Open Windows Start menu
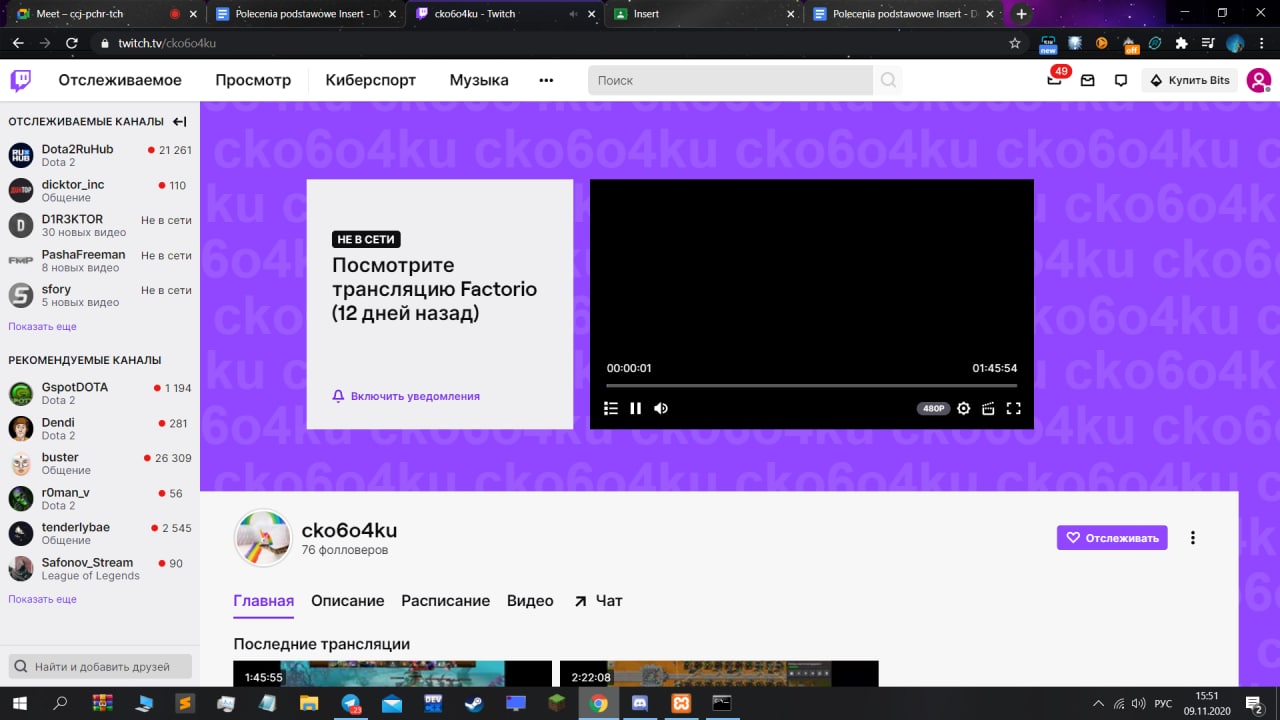The image size is (1280, 720). (x=20, y=703)
